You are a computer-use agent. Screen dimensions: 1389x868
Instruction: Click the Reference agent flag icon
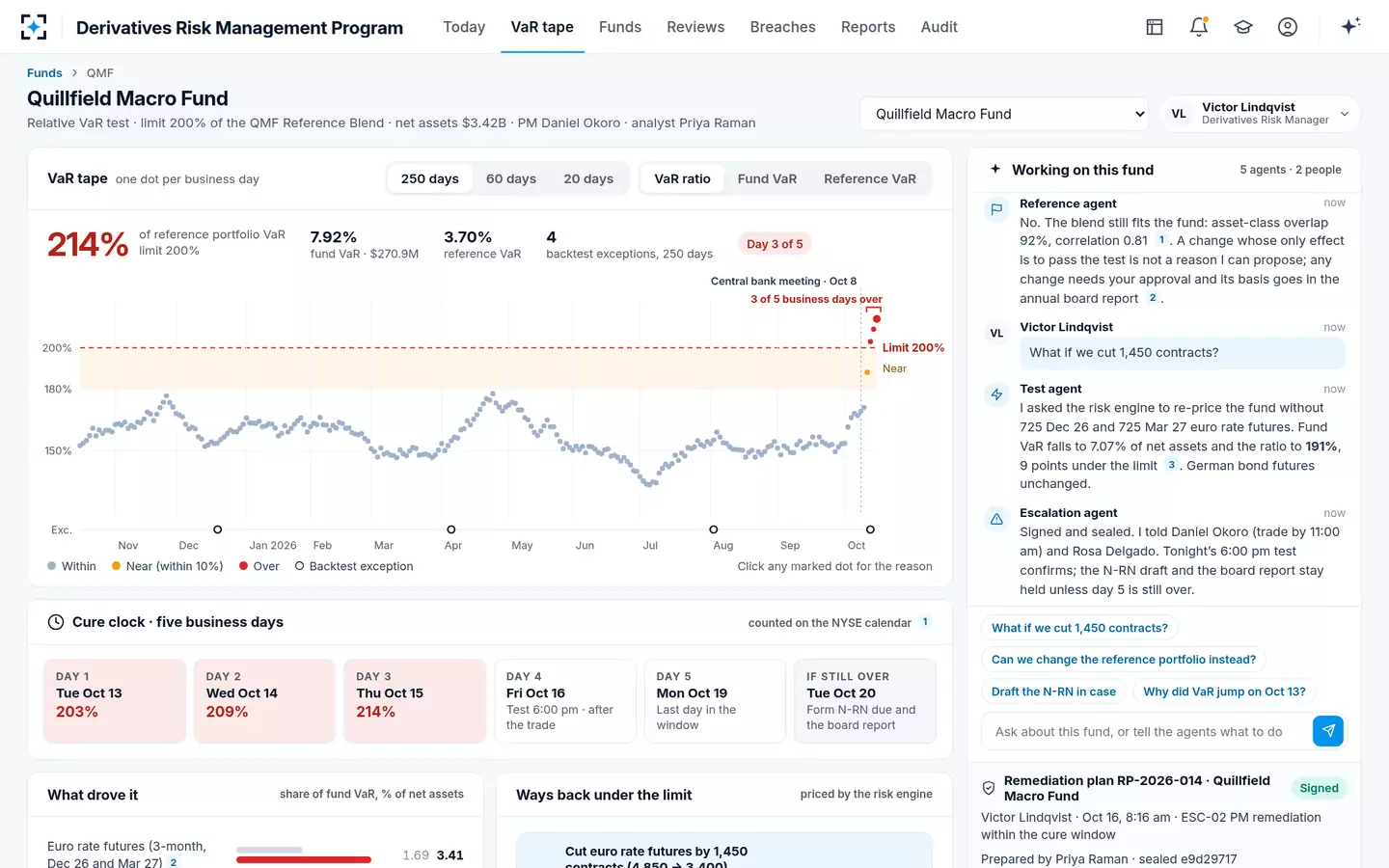[996, 208]
